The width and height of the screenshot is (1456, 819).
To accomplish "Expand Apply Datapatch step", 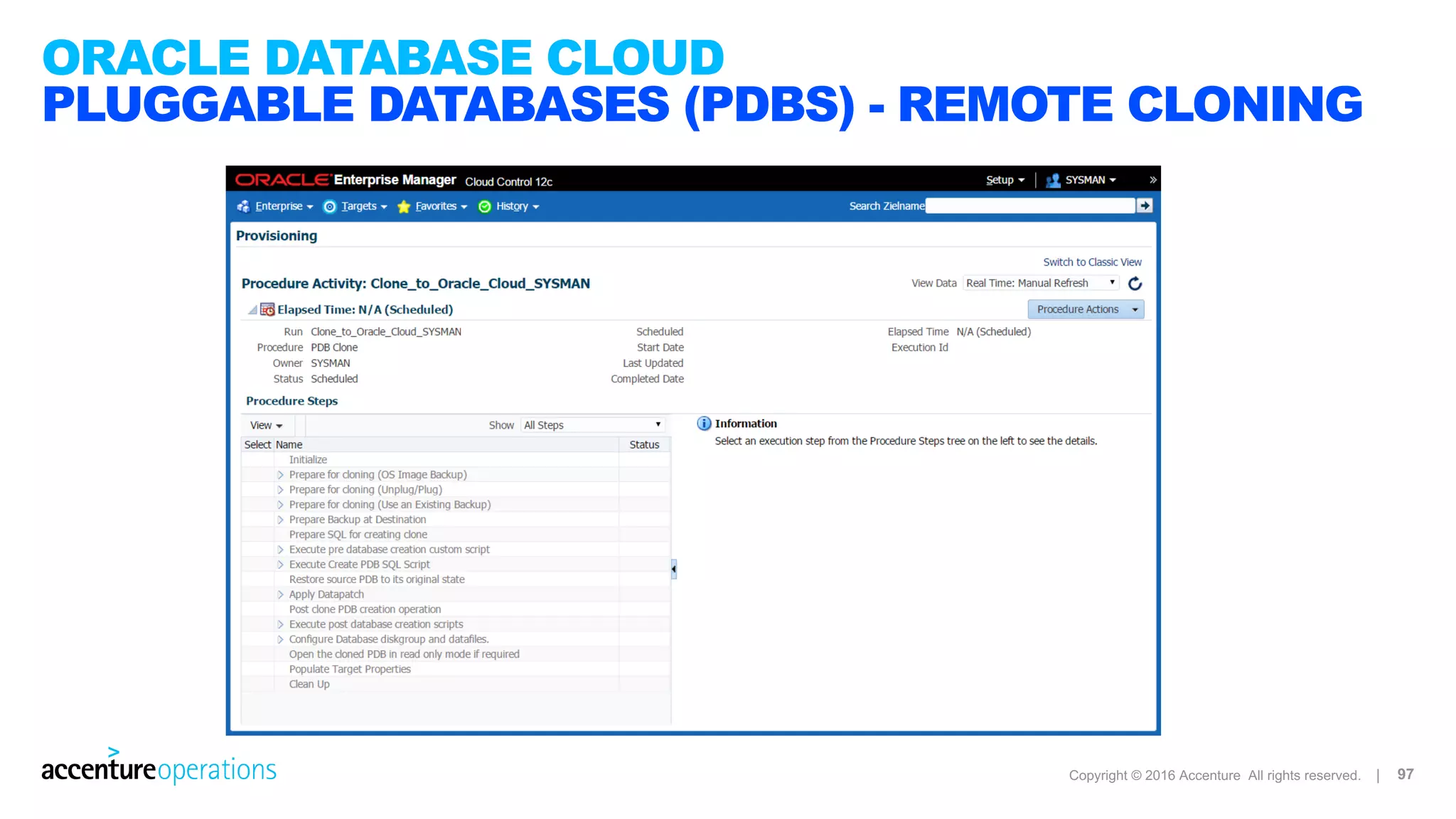I will (280, 594).
